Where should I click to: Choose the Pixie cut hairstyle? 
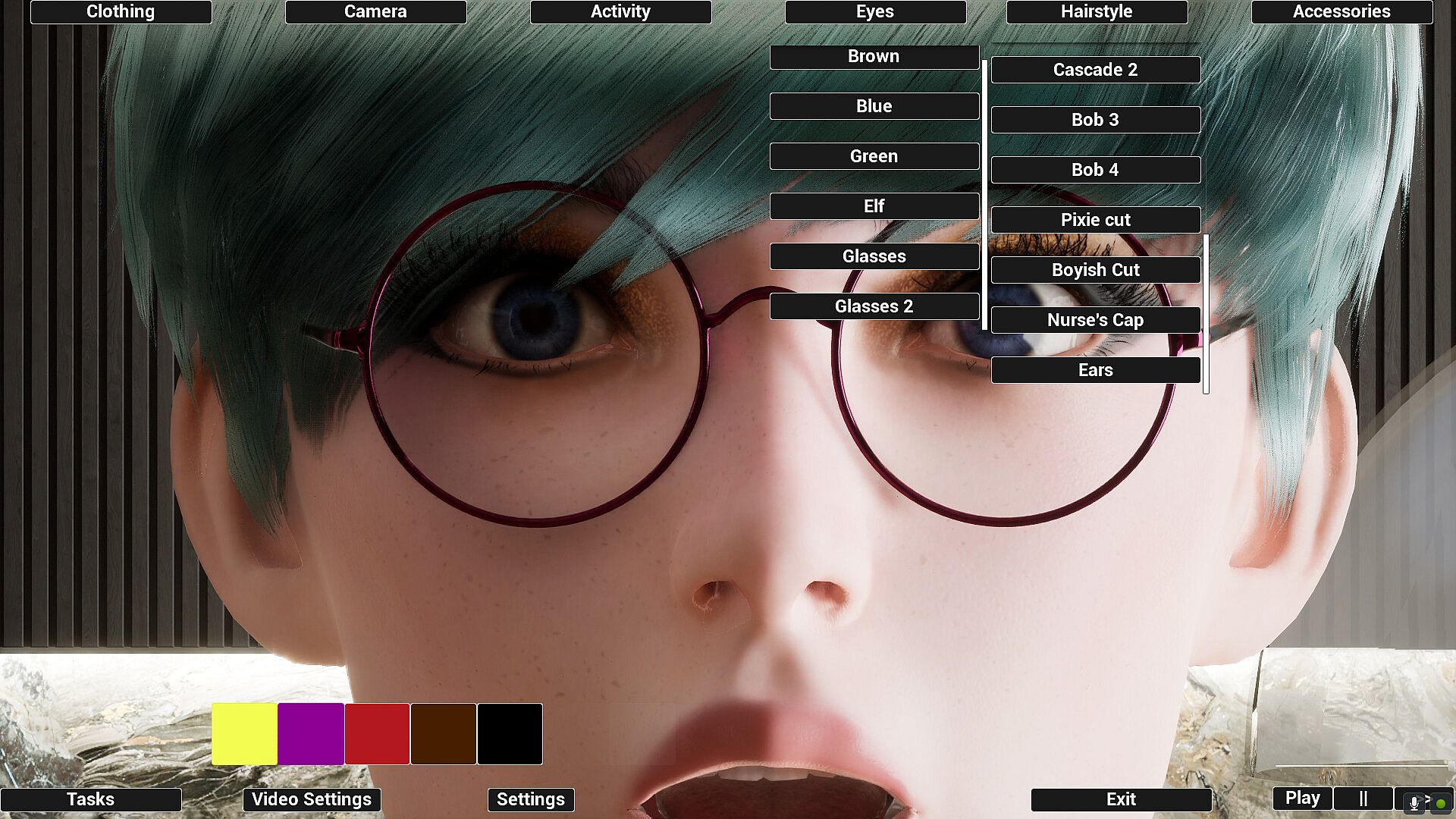point(1095,220)
